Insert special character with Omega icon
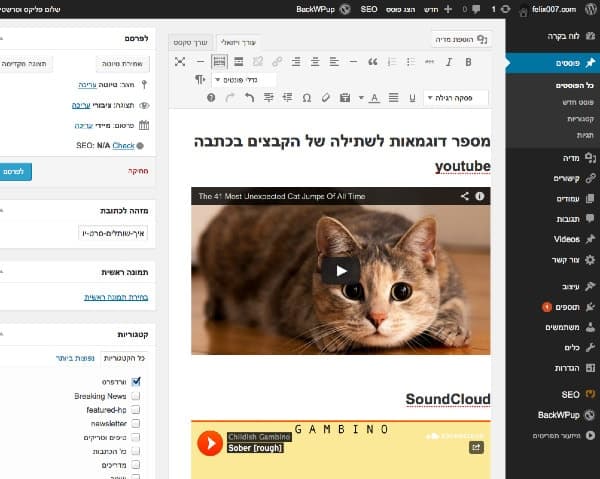This screenshot has height=479, width=600. point(307,98)
